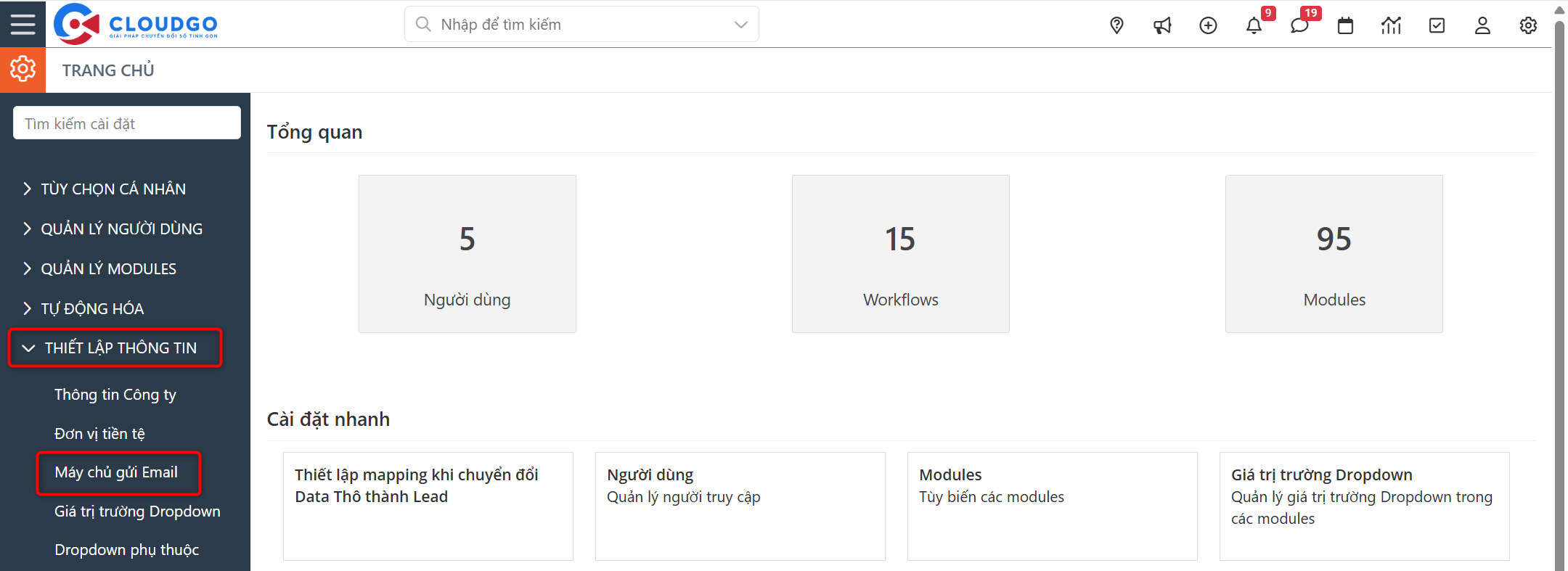Image resolution: width=1568 pixels, height=571 pixels.
Task: Click the Tìm kiếm cài đặt search field
Action: (x=127, y=123)
